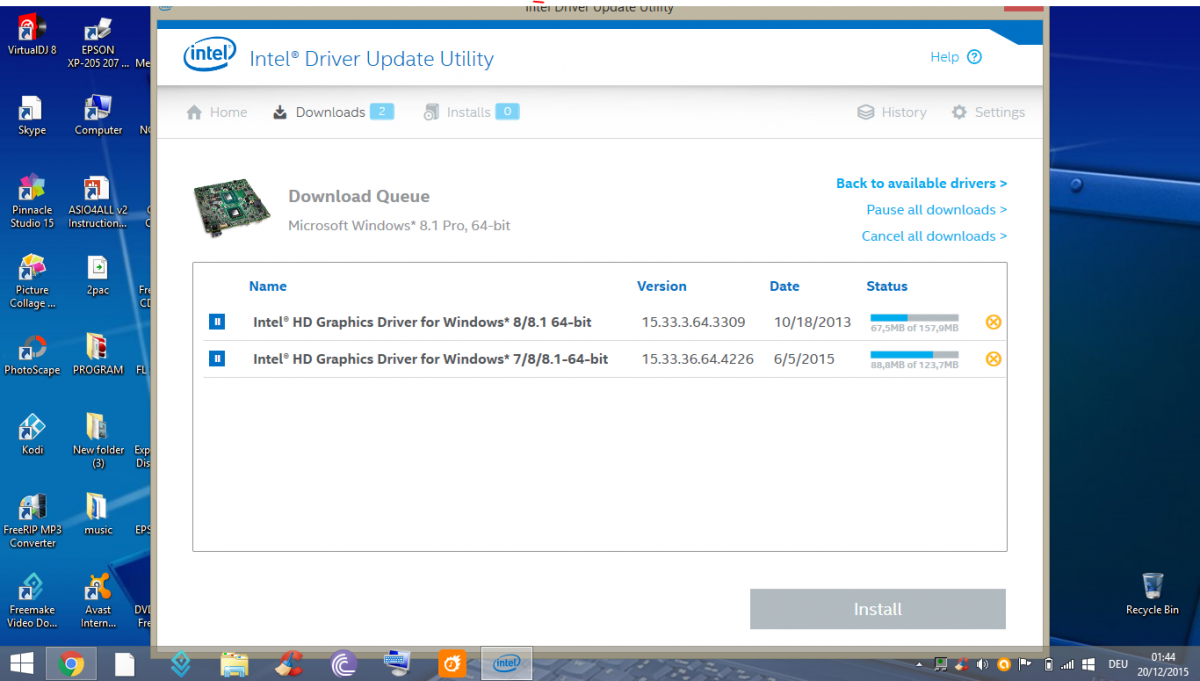Click the volume icon in system tray
The image size is (1200, 681).
983,664
